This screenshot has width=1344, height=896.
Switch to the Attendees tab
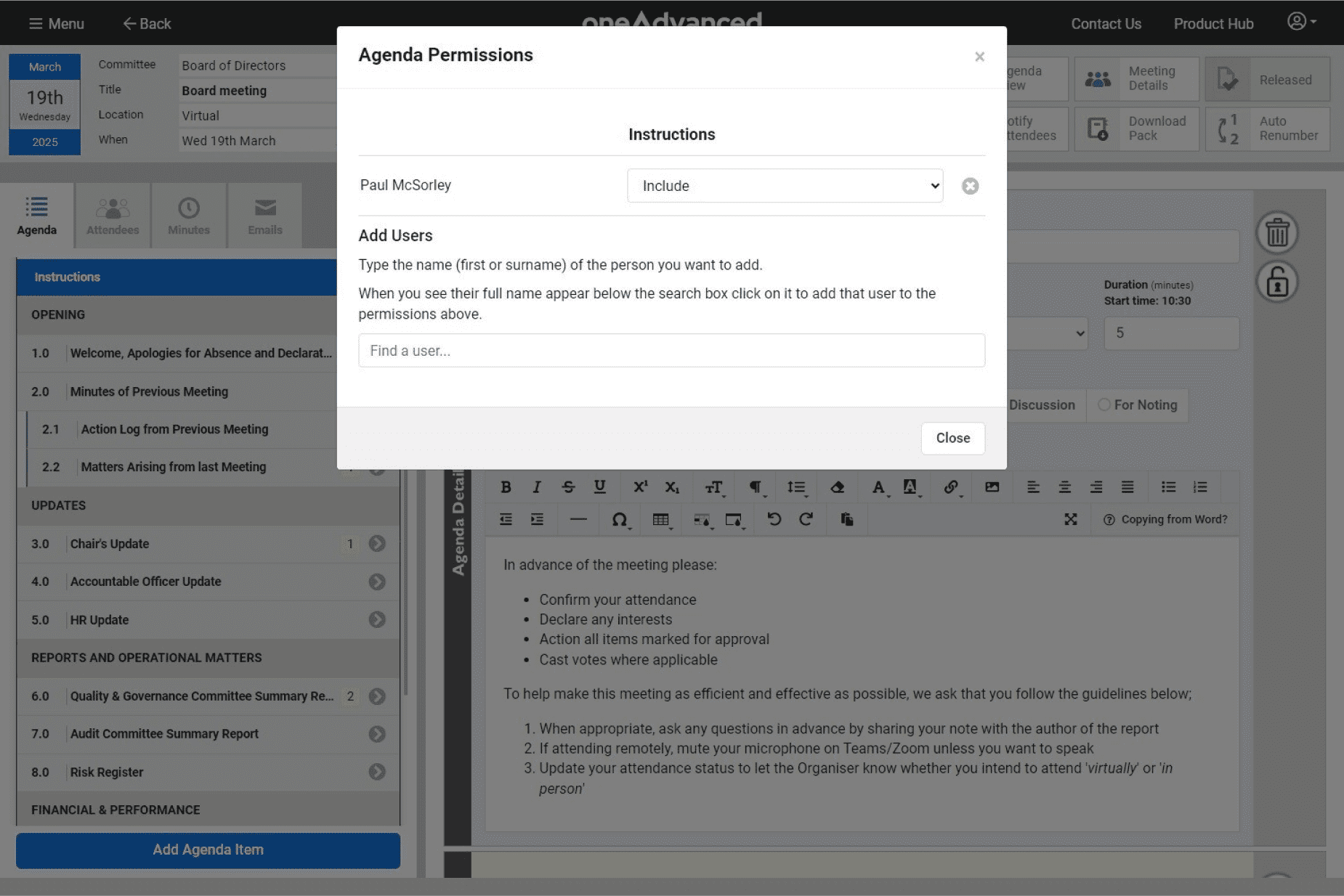click(113, 216)
